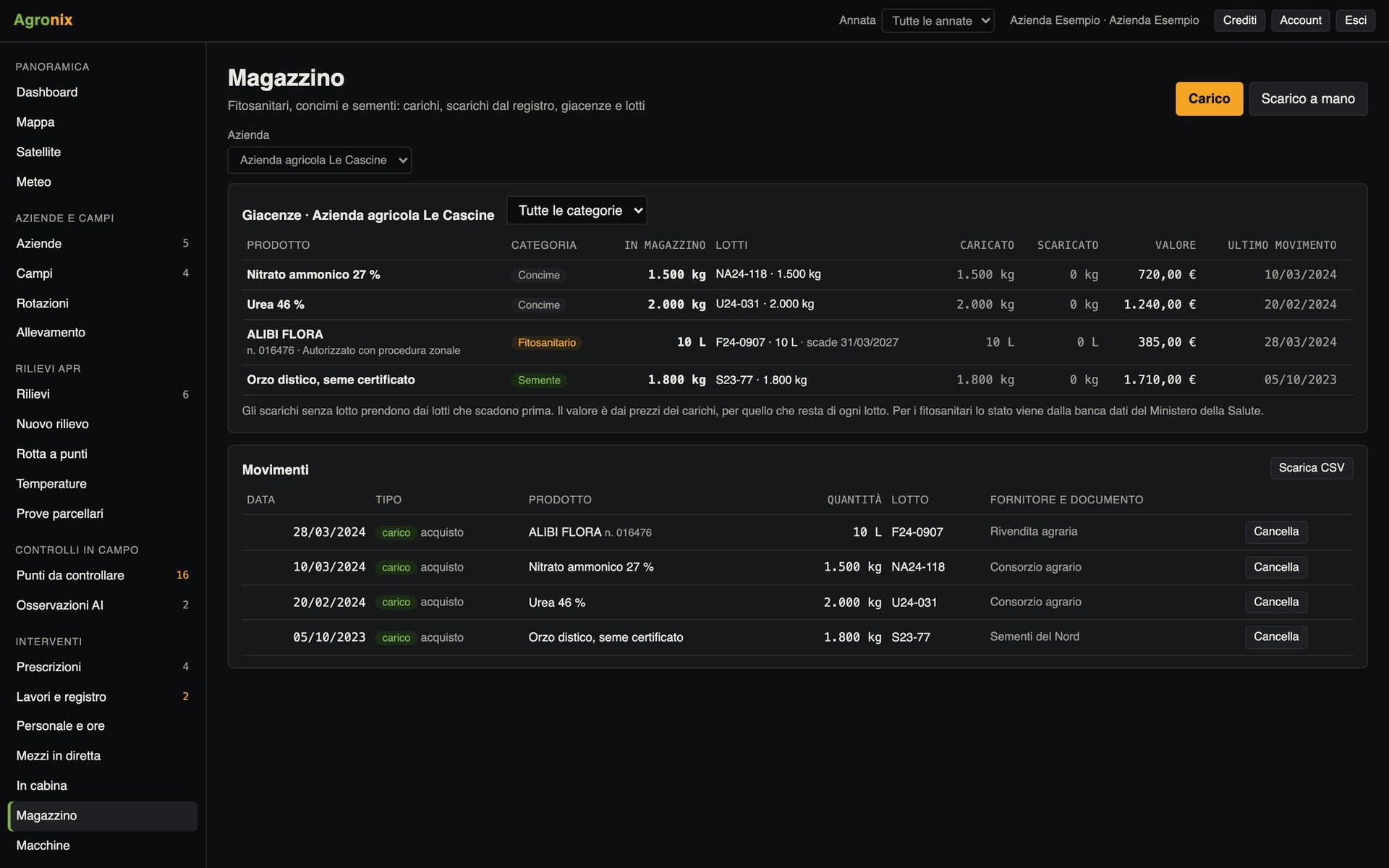
Task: Open the Annata season dropdown
Action: pyautogui.click(x=938, y=20)
